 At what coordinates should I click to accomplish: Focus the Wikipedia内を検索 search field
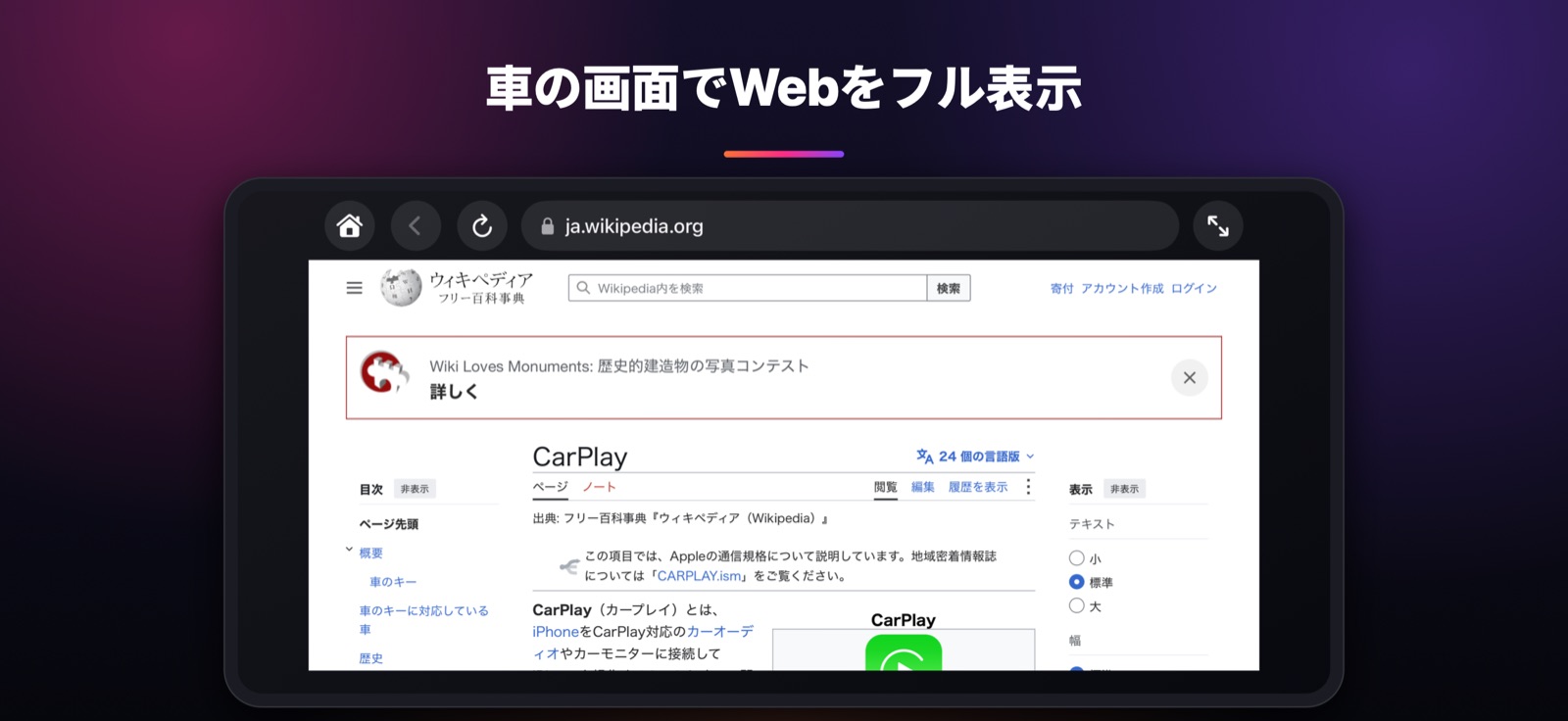click(x=748, y=288)
